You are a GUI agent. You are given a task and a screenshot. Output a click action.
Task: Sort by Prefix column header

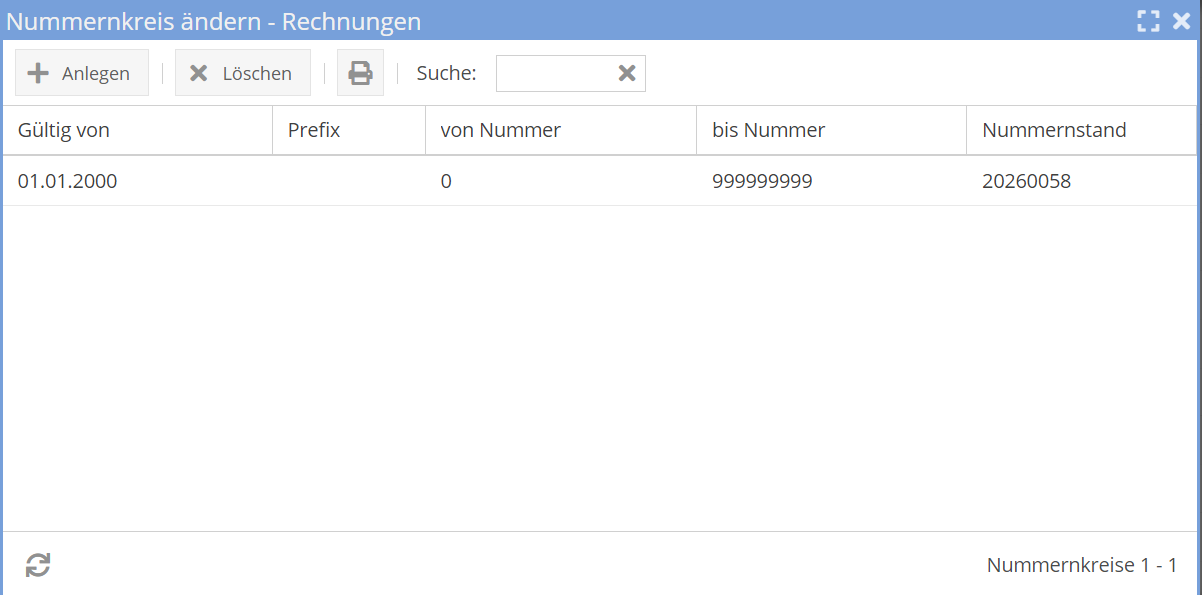[x=349, y=130]
